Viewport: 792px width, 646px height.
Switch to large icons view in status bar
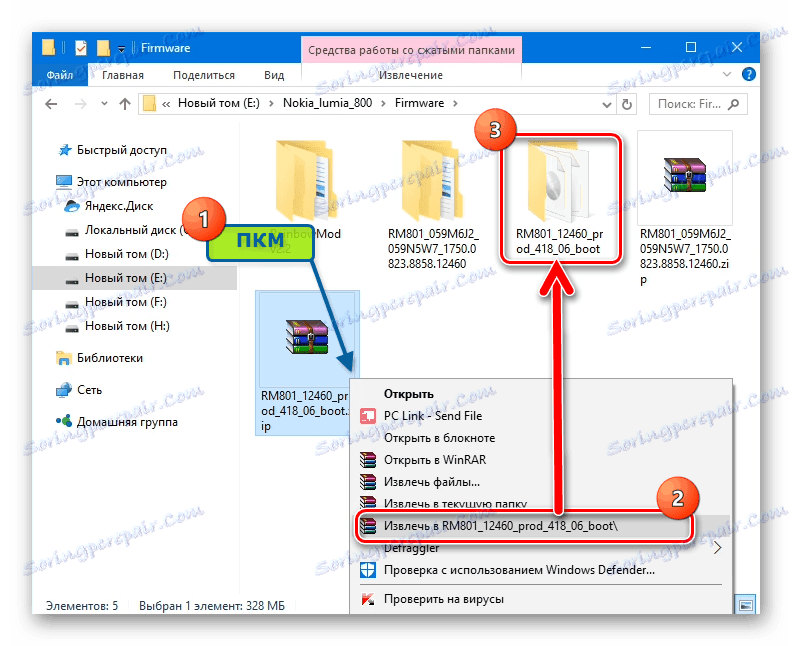746,605
